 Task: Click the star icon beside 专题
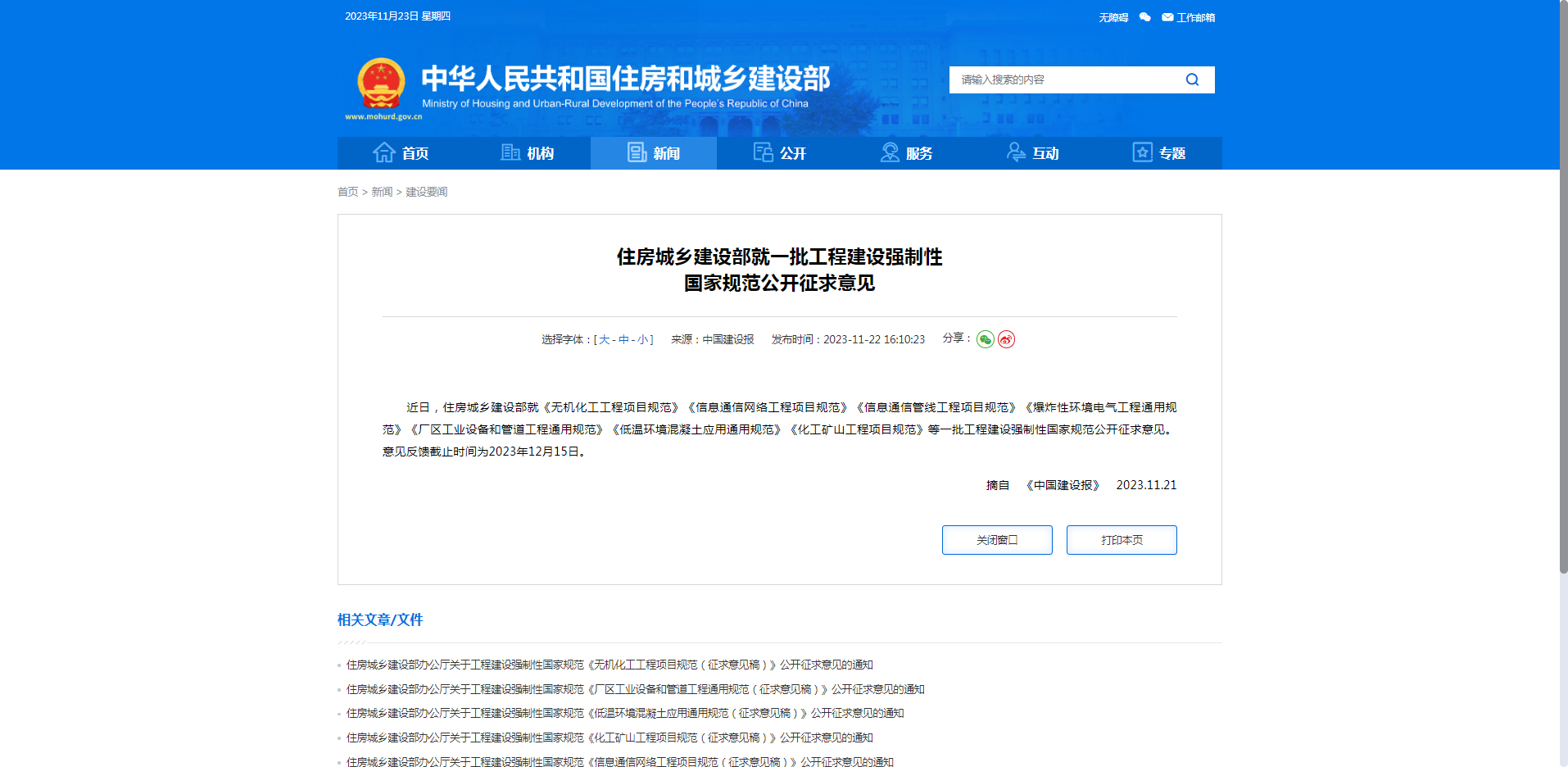click(1143, 152)
